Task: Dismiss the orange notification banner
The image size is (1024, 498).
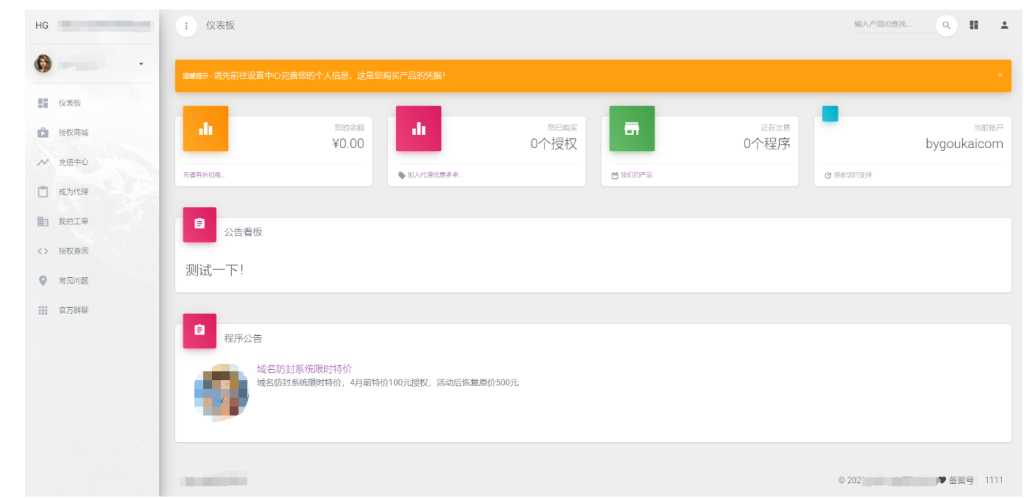Action: pos(999,75)
